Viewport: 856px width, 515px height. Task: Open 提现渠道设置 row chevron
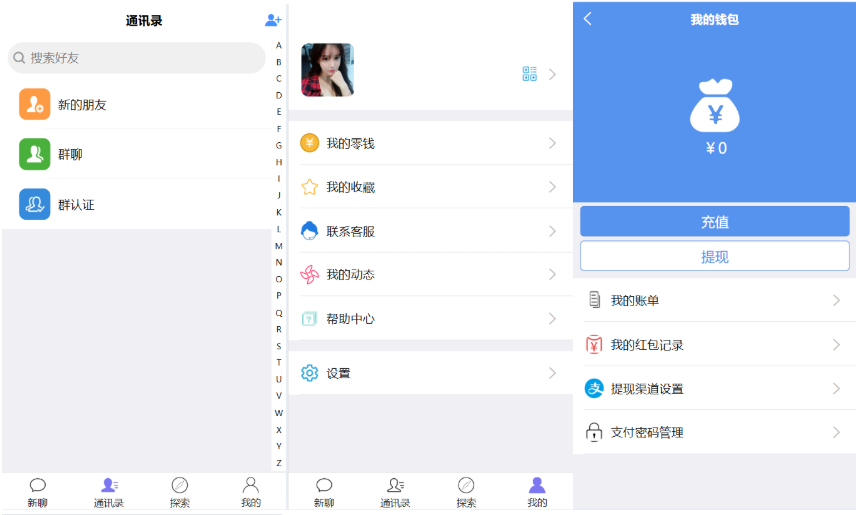[836, 388]
